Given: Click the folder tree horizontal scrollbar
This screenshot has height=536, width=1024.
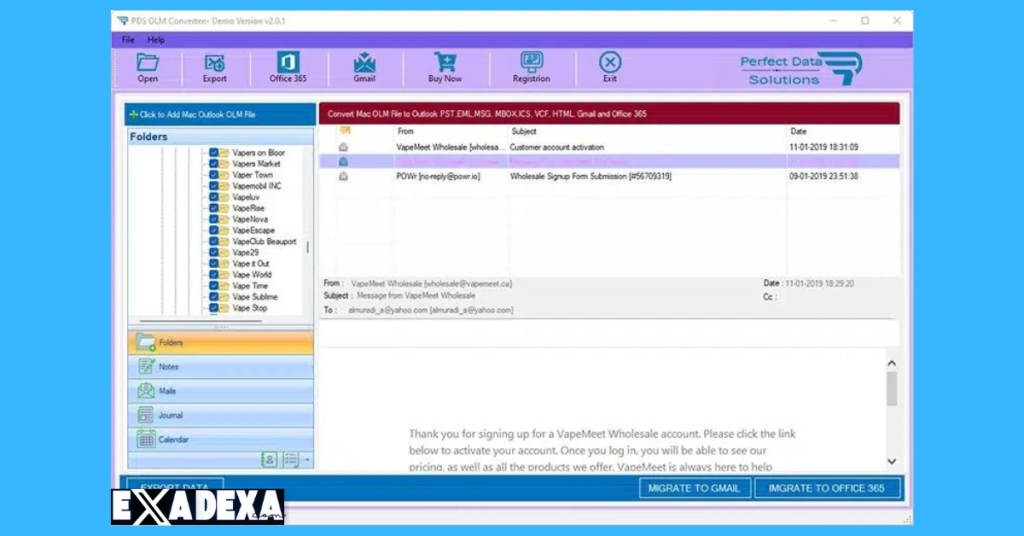Looking at the screenshot, I should click(200, 321).
